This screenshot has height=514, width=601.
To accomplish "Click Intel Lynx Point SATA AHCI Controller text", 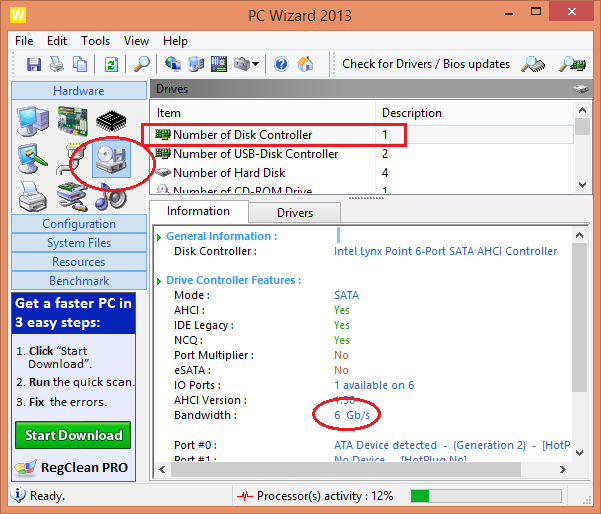I will pos(445,251).
